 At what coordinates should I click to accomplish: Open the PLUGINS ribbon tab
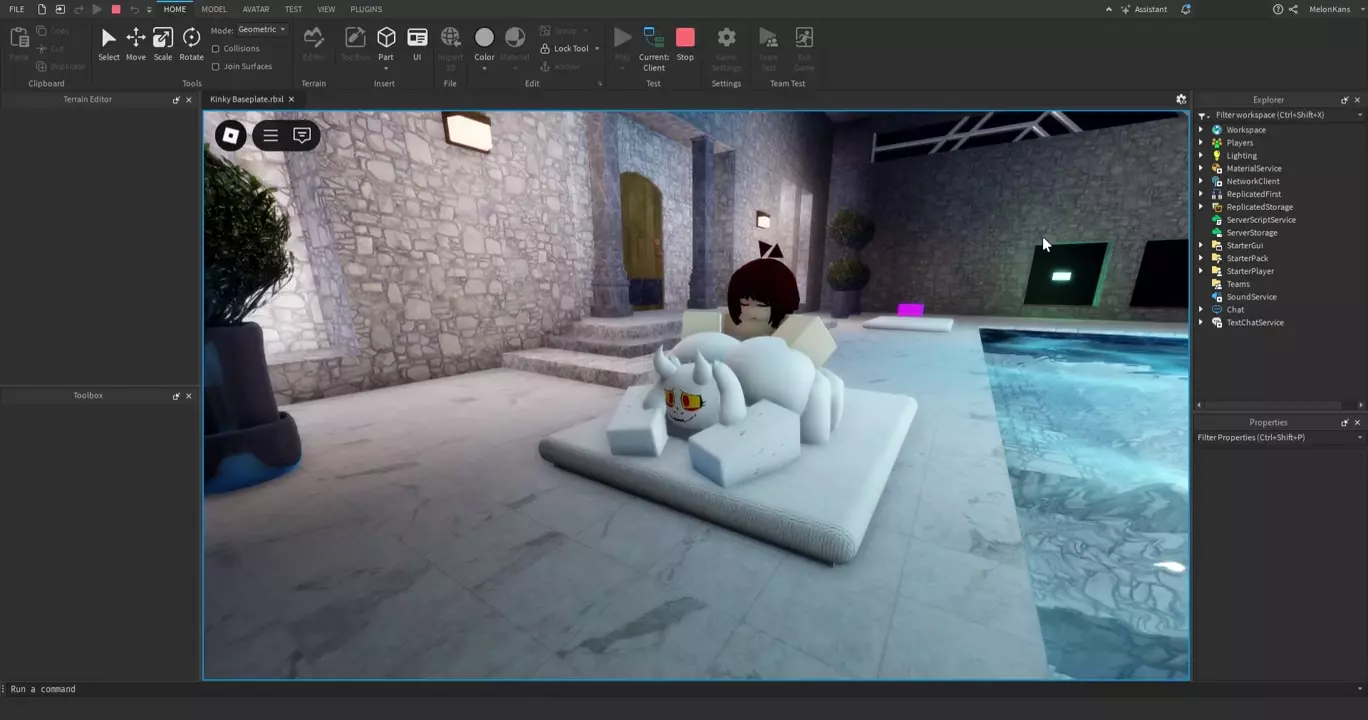click(x=366, y=9)
